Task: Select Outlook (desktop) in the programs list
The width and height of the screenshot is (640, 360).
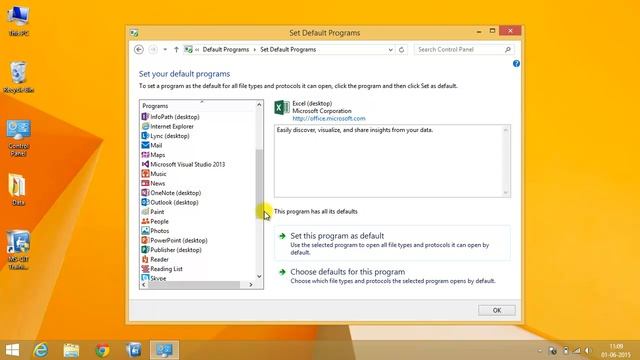Action: click(x=170, y=202)
